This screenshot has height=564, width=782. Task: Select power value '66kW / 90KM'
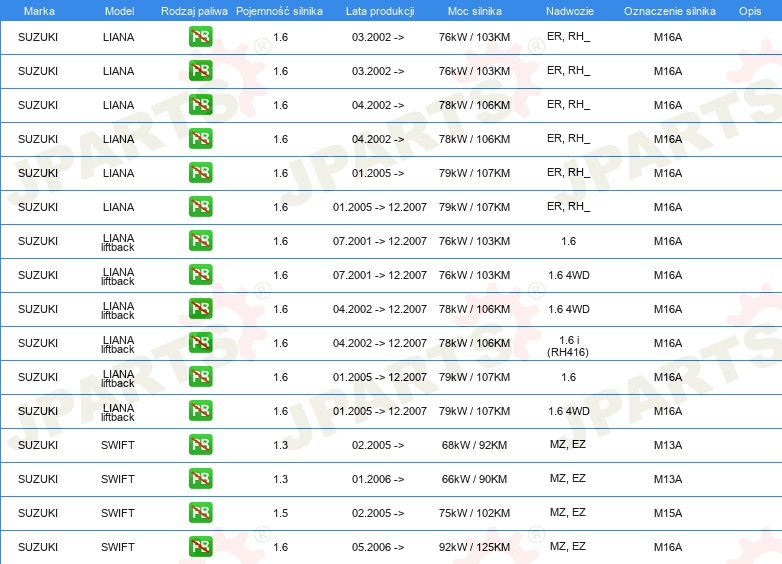474,479
